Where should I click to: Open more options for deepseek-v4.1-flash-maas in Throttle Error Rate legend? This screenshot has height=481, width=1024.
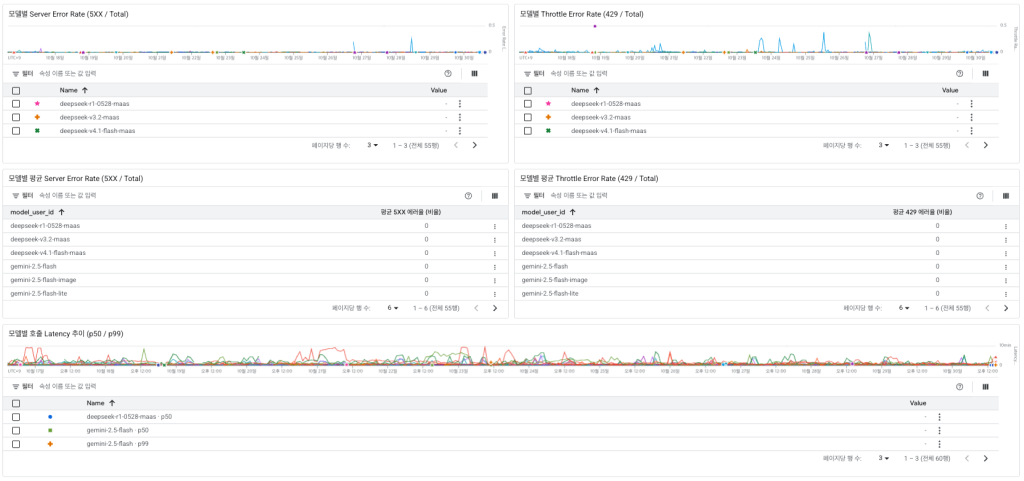click(x=971, y=131)
